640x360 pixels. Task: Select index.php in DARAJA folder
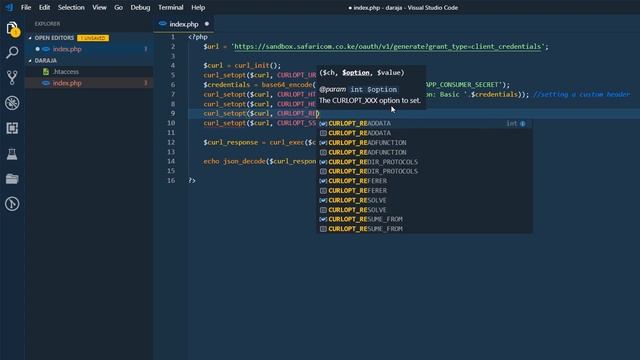(x=89, y=83)
